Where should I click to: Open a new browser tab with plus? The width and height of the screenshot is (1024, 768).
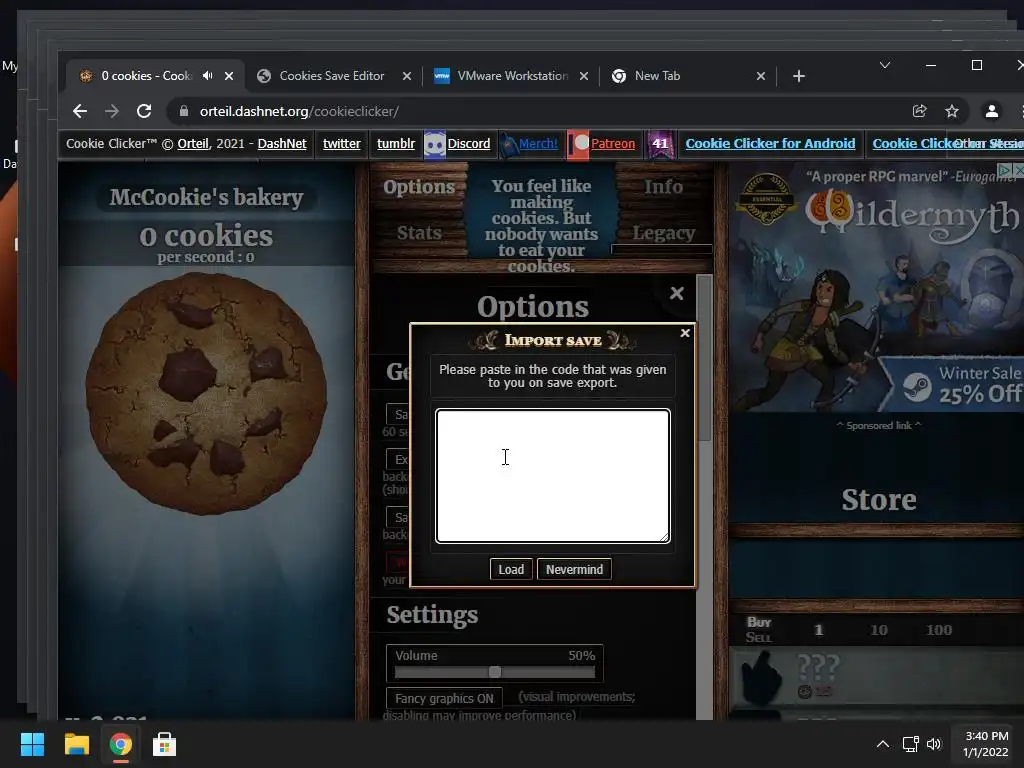799,76
